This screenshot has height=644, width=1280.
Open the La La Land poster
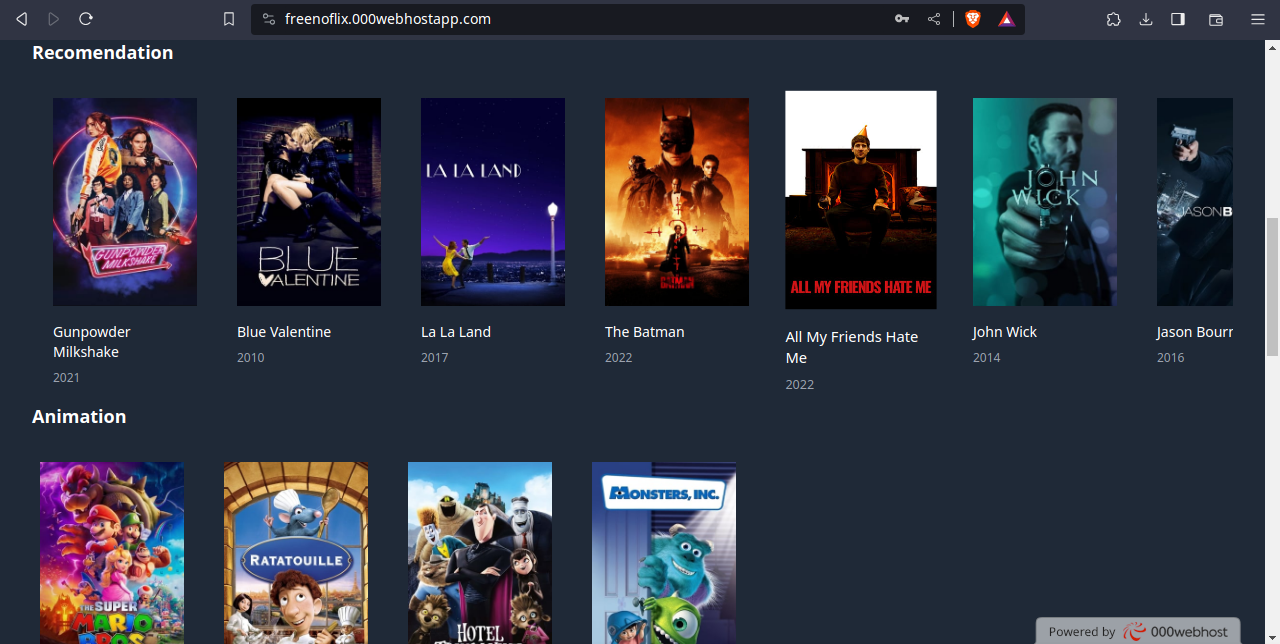[493, 202]
